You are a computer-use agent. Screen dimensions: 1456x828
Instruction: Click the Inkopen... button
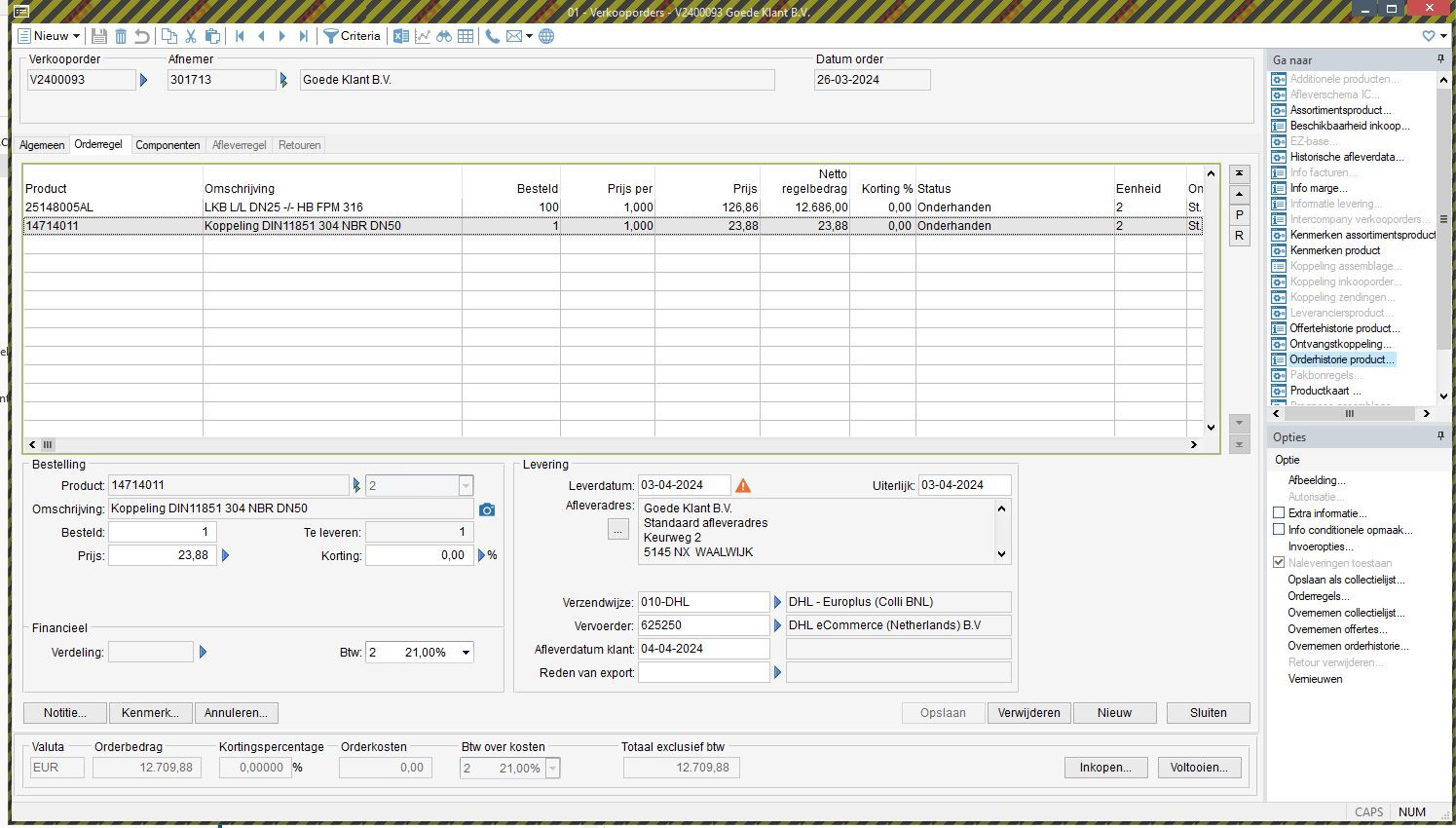coord(1105,768)
